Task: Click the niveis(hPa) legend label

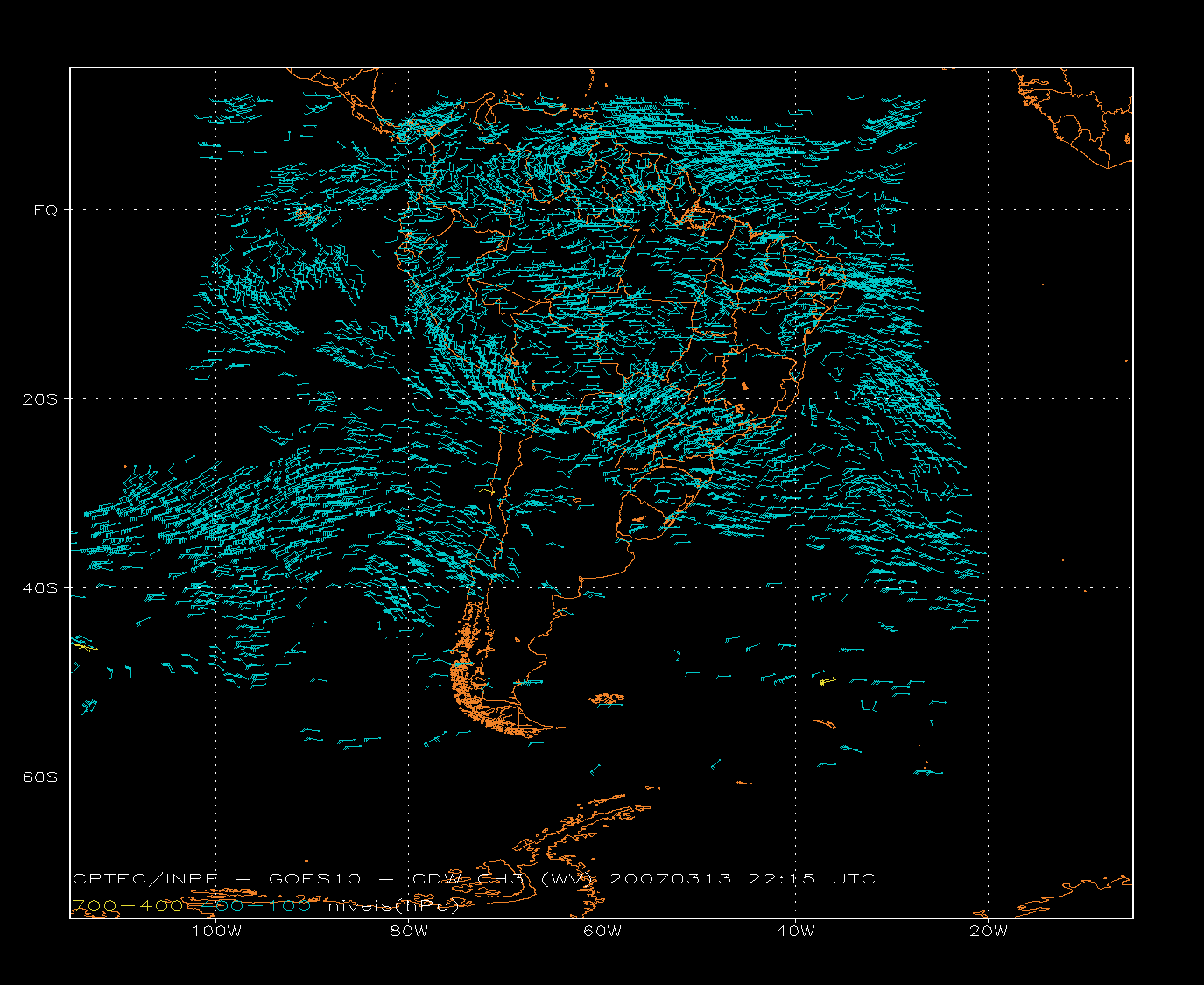Action: (393, 905)
